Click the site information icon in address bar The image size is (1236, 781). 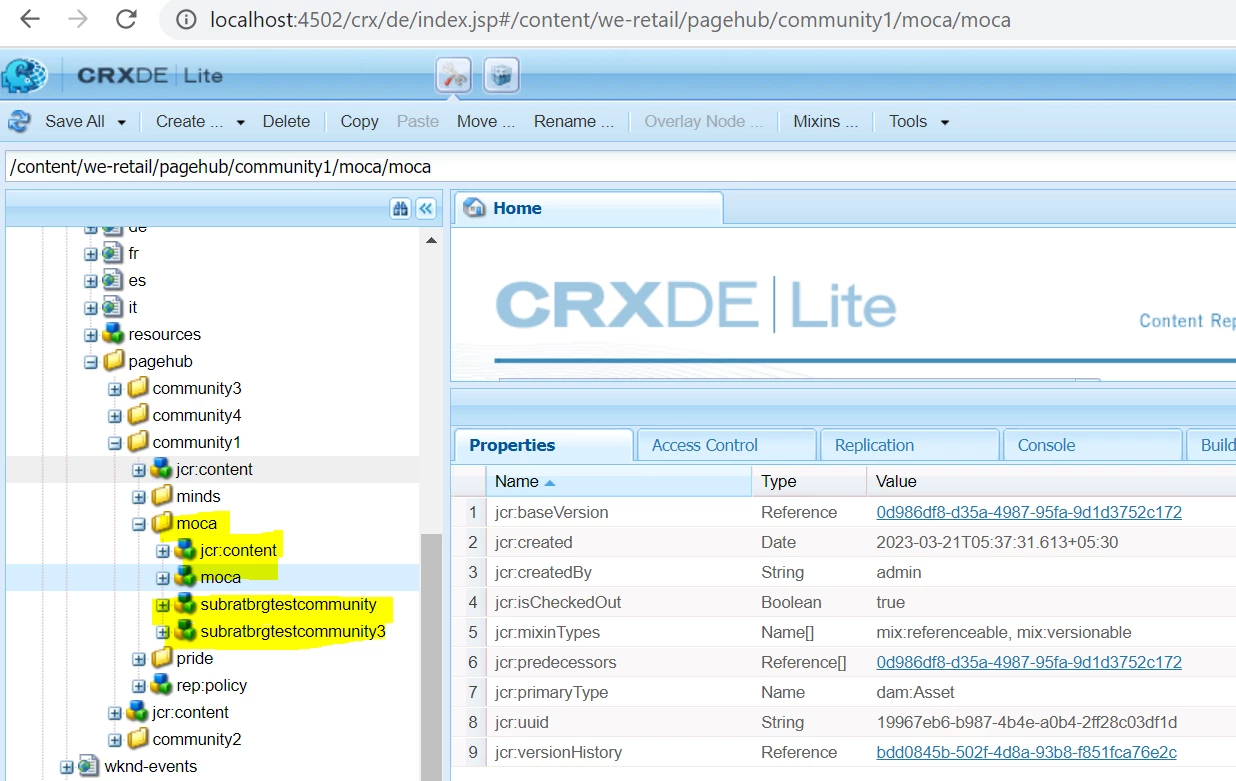tap(185, 20)
